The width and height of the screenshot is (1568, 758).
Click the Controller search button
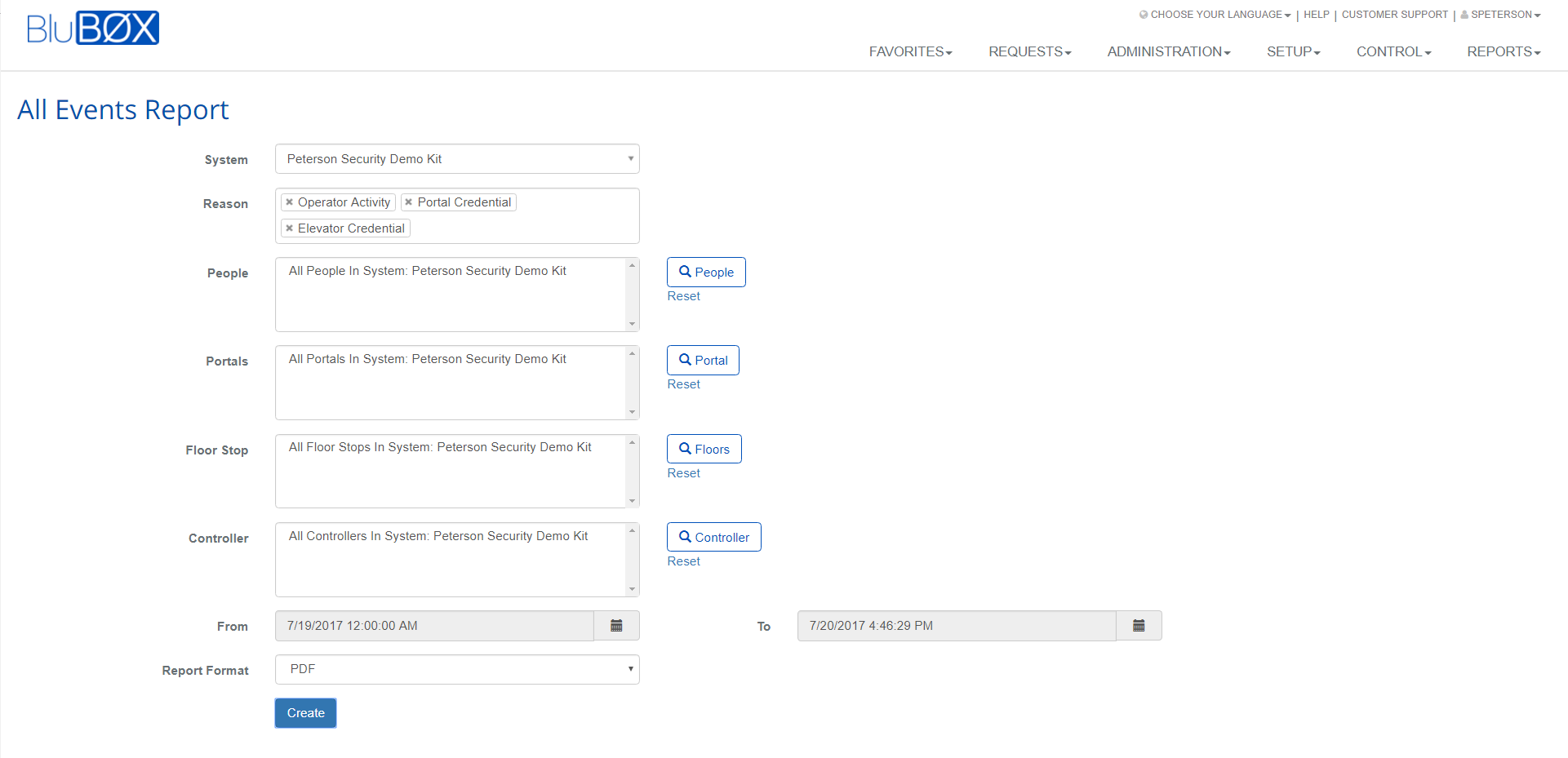tap(713, 538)
